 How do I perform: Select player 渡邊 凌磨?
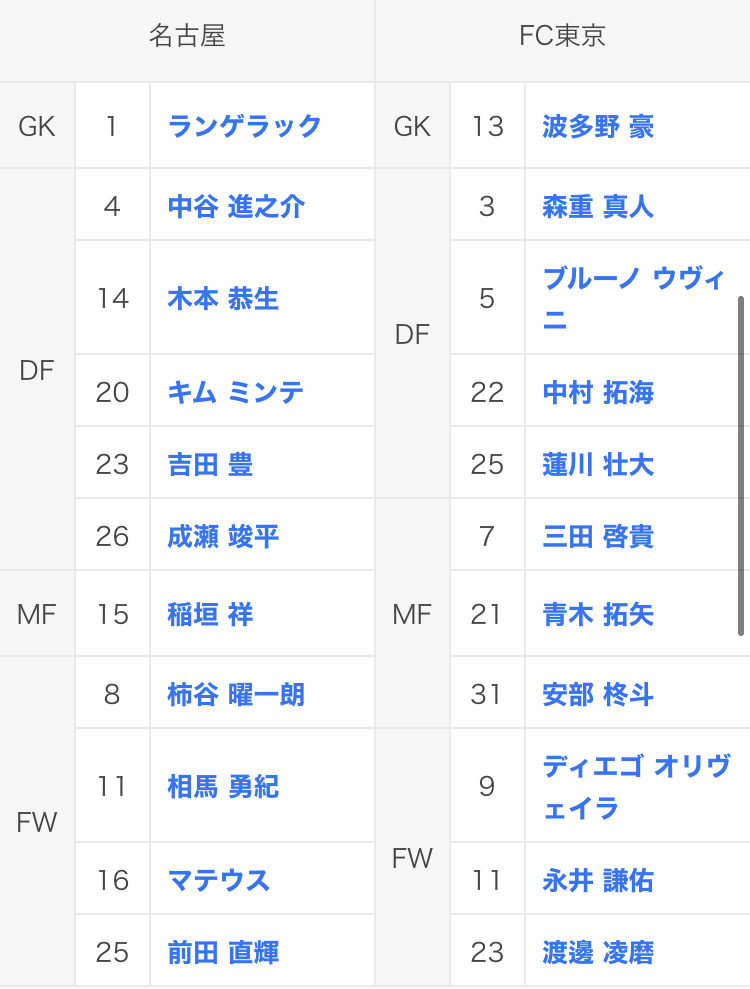598,952
